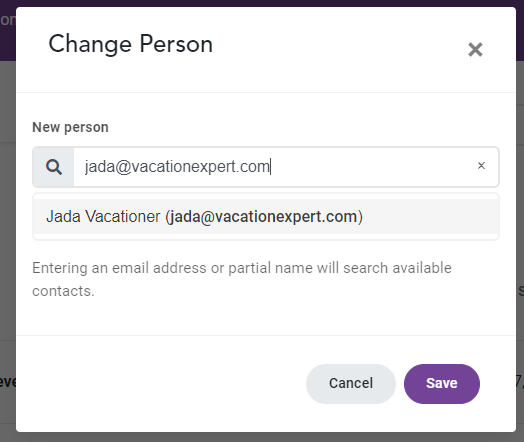Click the word contacts in hint text
Viewport: 524px width, 442px height.
(63, 291)
